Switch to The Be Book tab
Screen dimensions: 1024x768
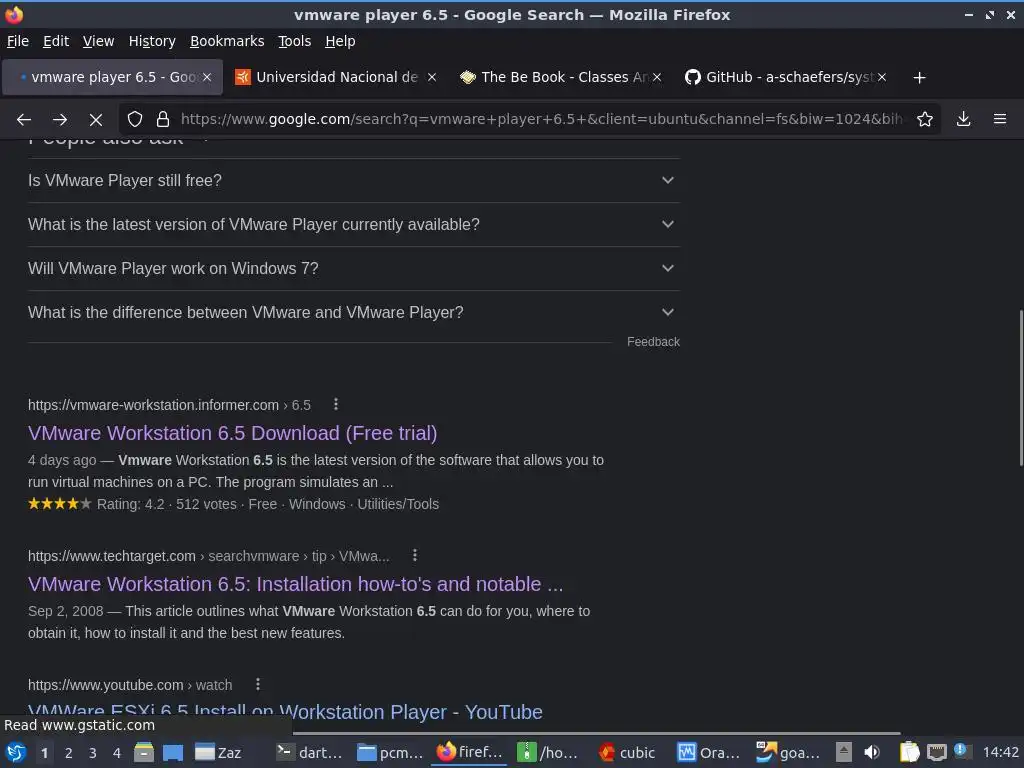click(560, 77)
